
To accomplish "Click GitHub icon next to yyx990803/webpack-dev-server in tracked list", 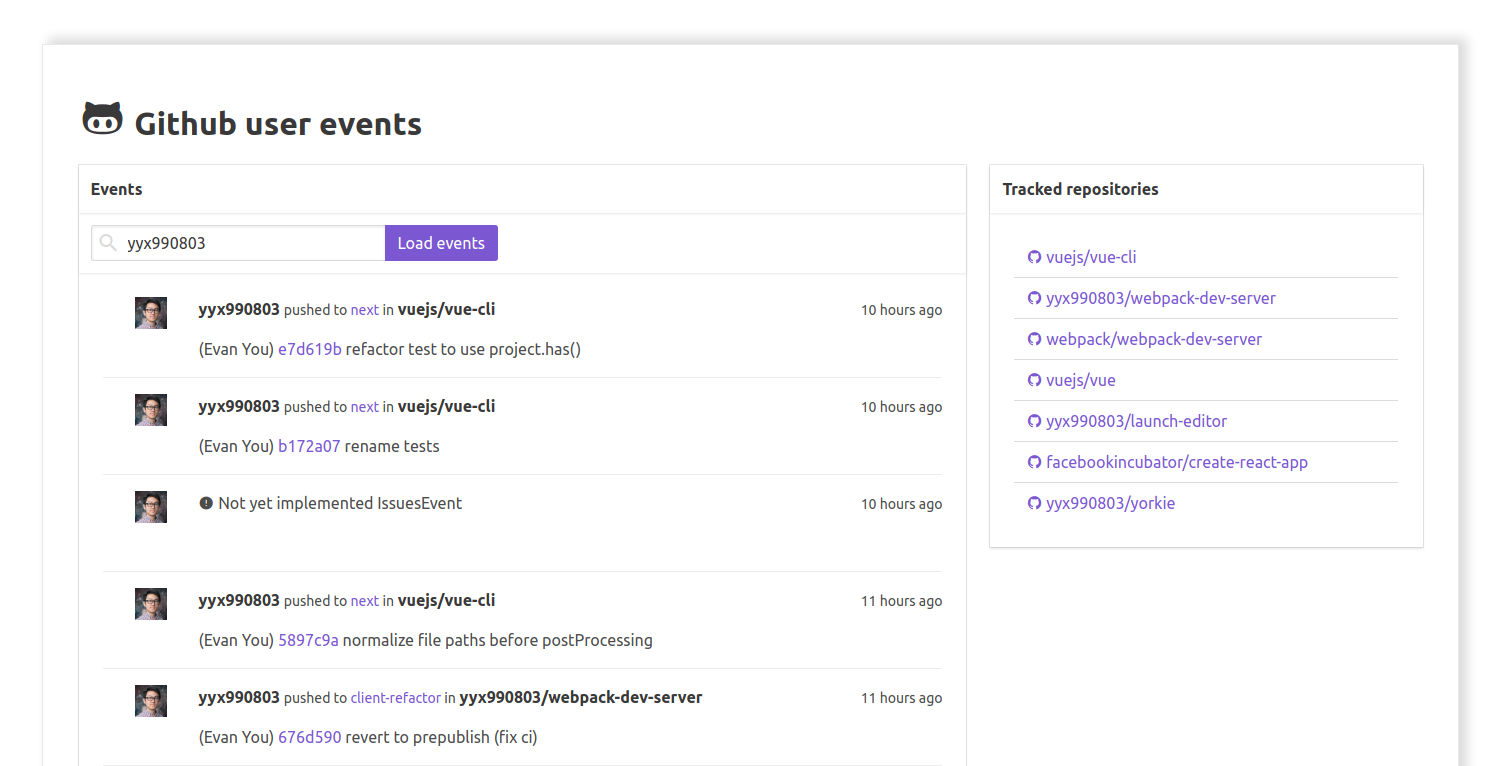I will (x=1035, y=298).
